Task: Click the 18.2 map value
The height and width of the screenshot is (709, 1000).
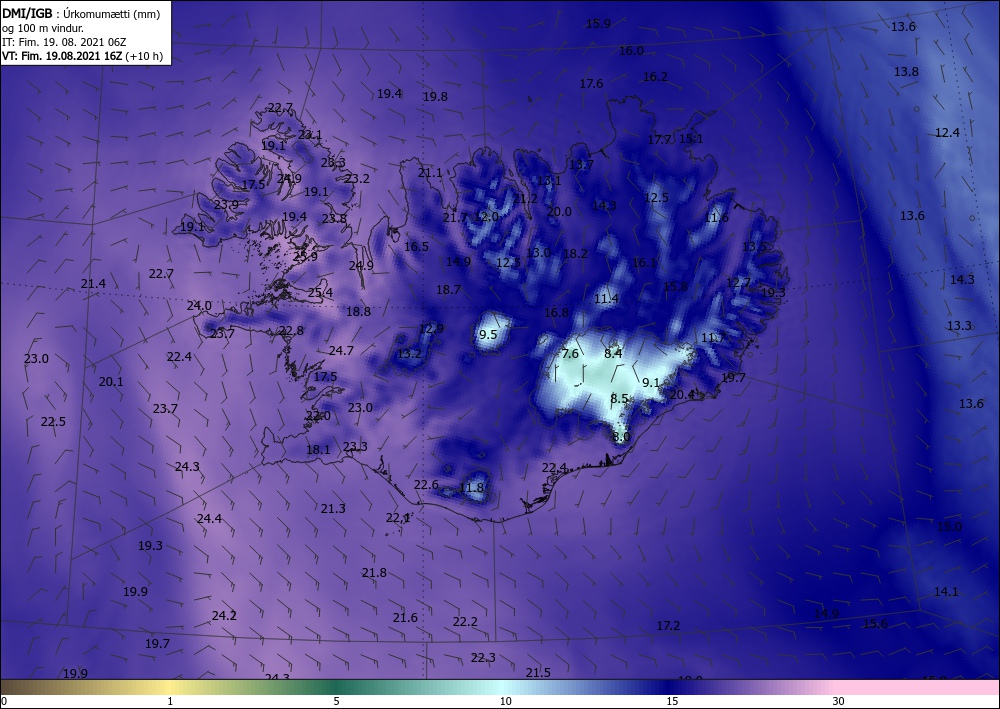Action: [575, 254]
